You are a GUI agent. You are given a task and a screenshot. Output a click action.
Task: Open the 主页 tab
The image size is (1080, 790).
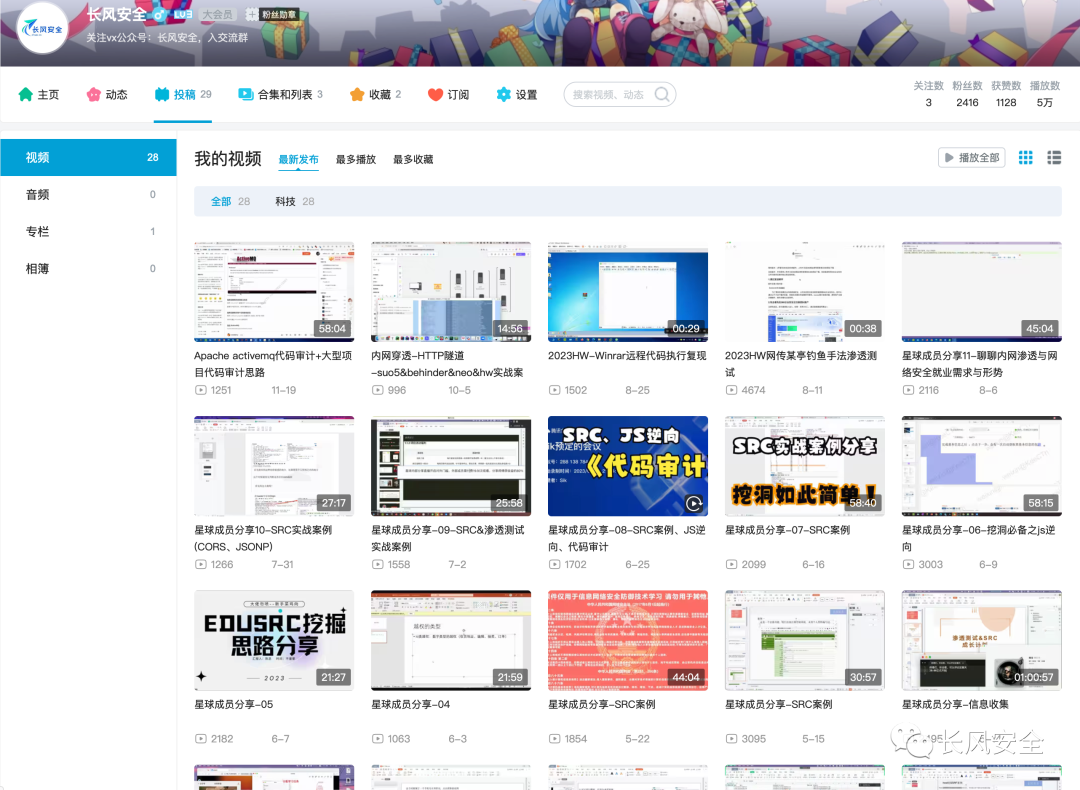tap(39, 94)
